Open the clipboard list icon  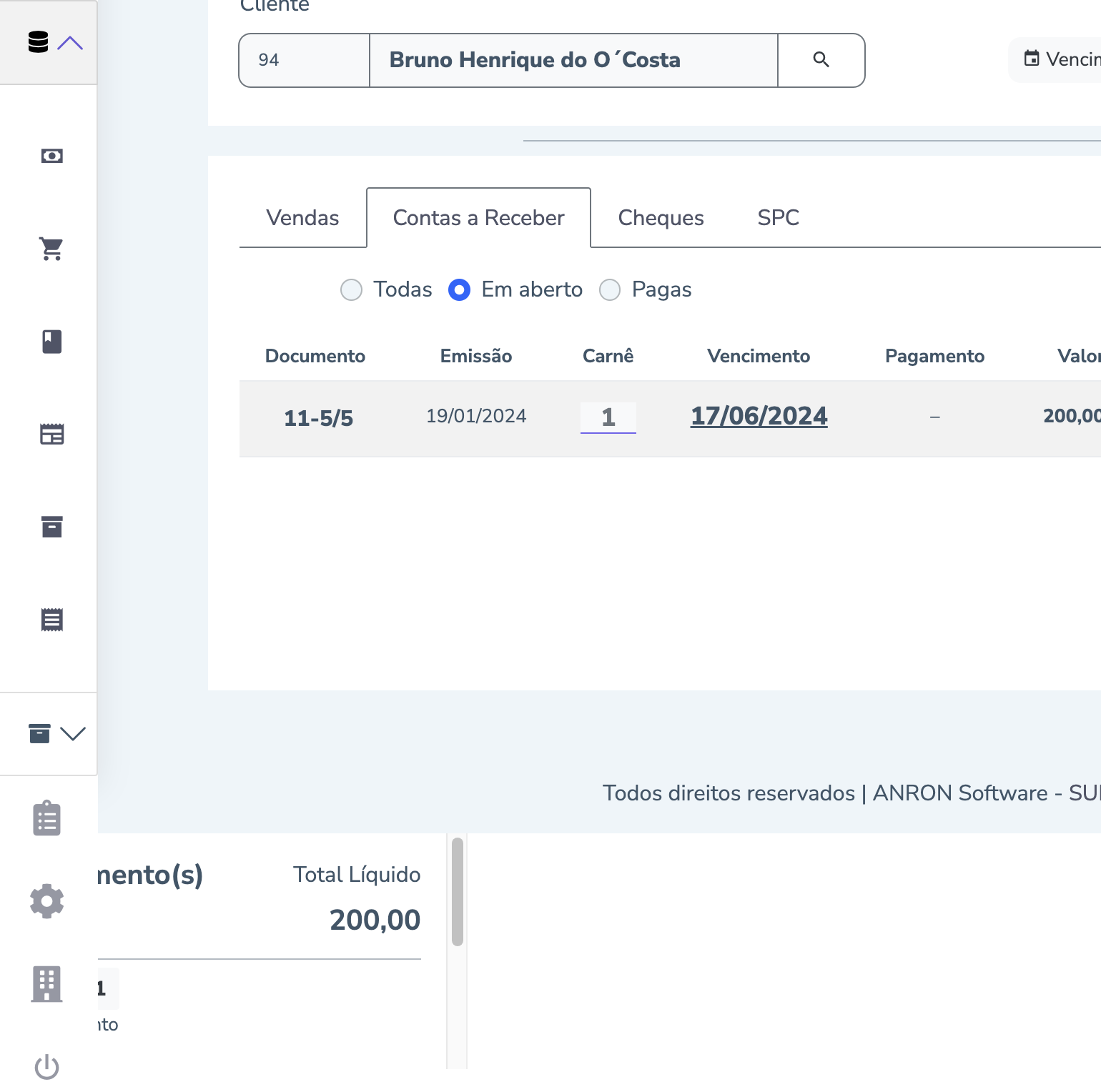pos(47,818)
